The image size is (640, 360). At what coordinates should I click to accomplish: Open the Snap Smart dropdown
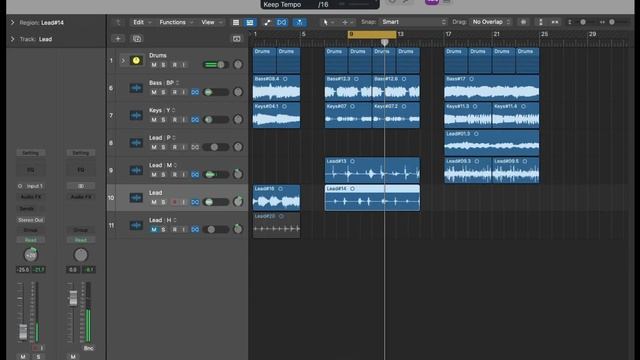(x=413, y=22)
